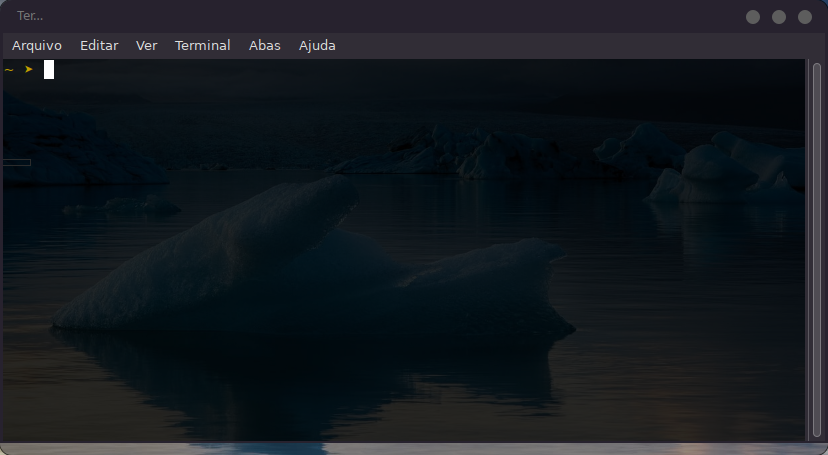
Task: Expand the Ver menu
Action: [147, 45]
